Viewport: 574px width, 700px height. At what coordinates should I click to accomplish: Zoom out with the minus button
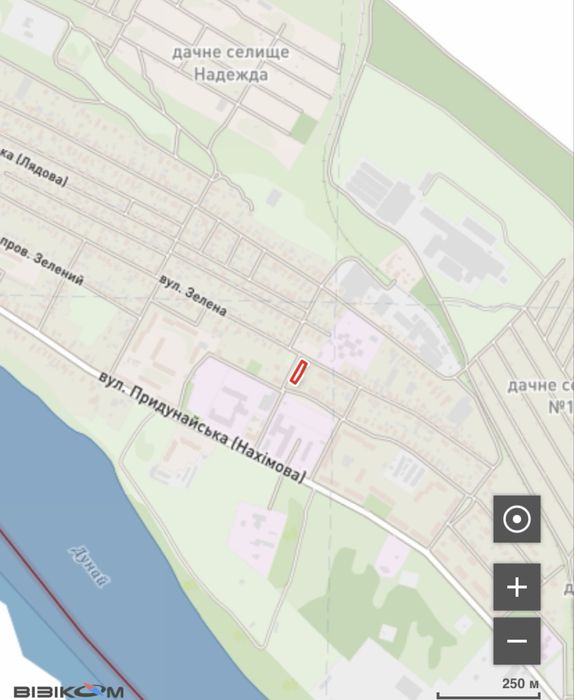[x=517, y=641]
